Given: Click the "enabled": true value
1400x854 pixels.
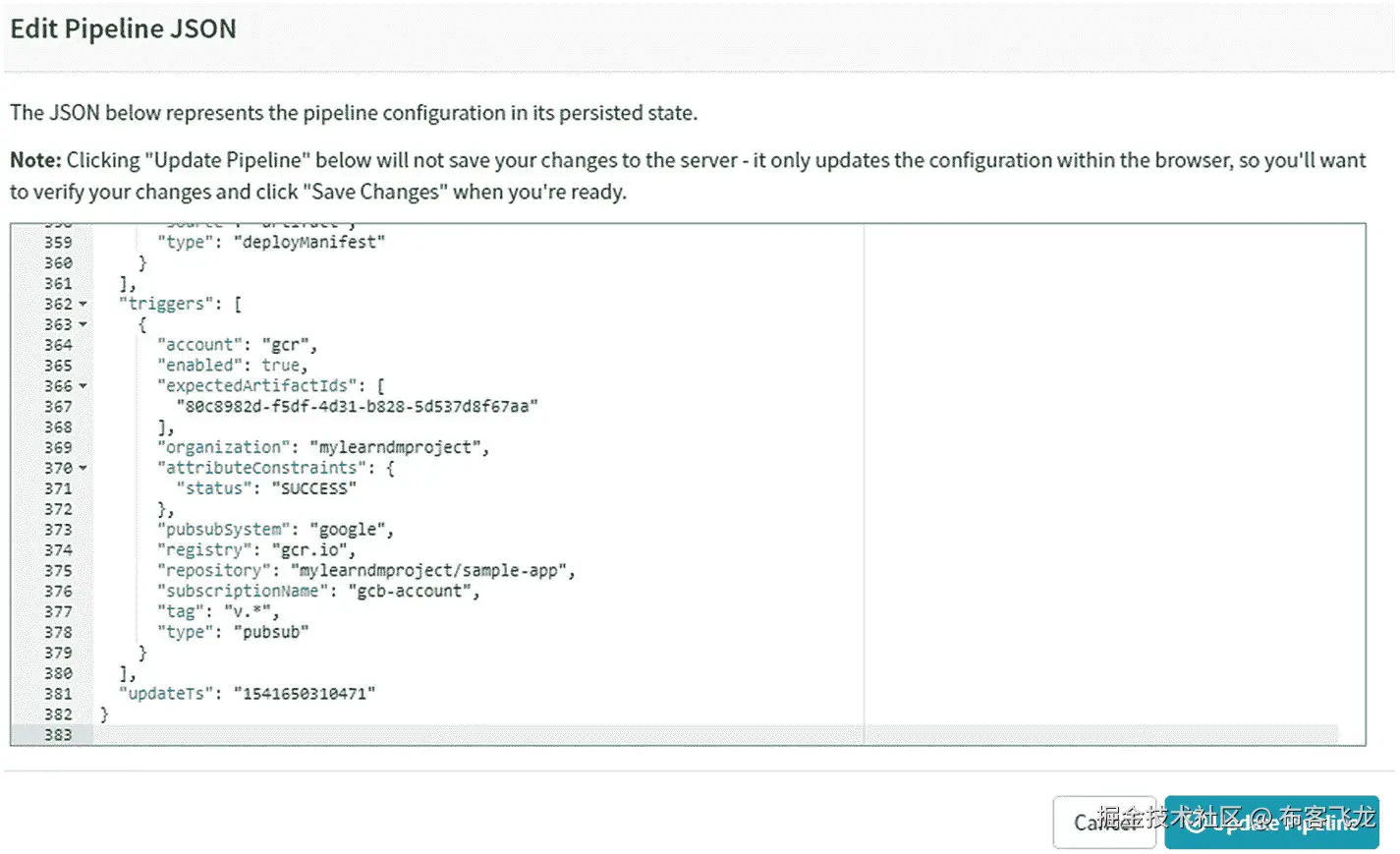Looking at the screenshot, I should [283, 366].
